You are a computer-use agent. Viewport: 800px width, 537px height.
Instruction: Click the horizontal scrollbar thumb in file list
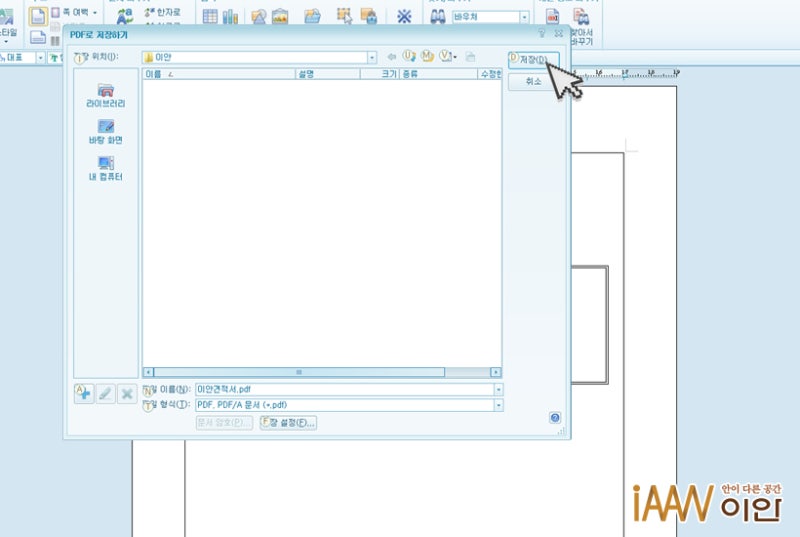299,373
